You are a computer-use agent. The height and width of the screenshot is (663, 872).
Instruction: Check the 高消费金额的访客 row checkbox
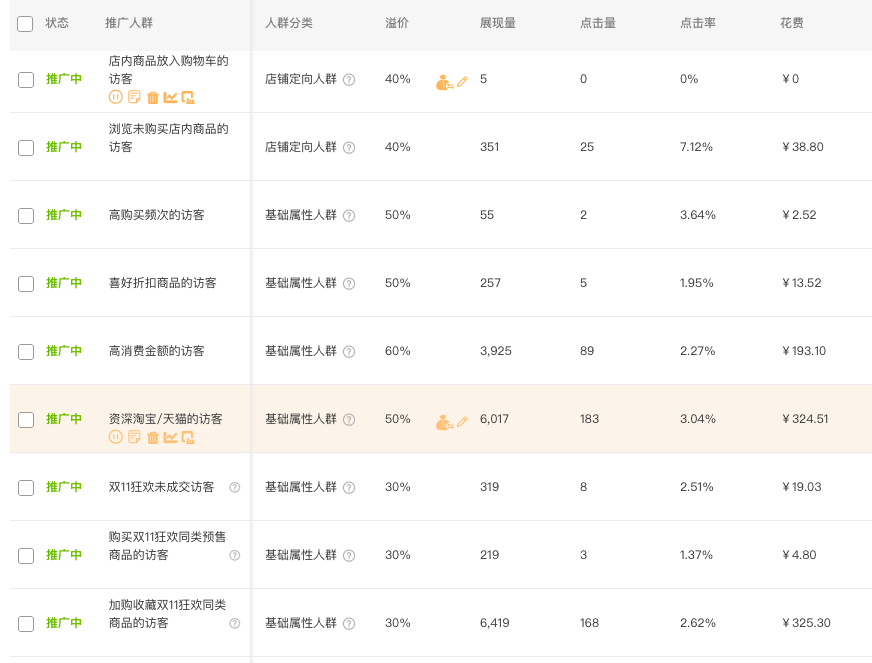point(26,351)
